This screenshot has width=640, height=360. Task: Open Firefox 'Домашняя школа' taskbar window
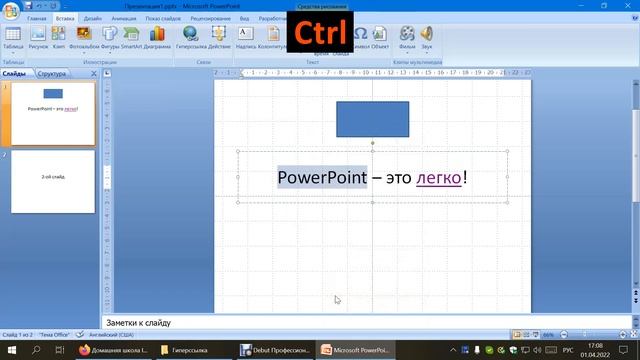point(113,350)
